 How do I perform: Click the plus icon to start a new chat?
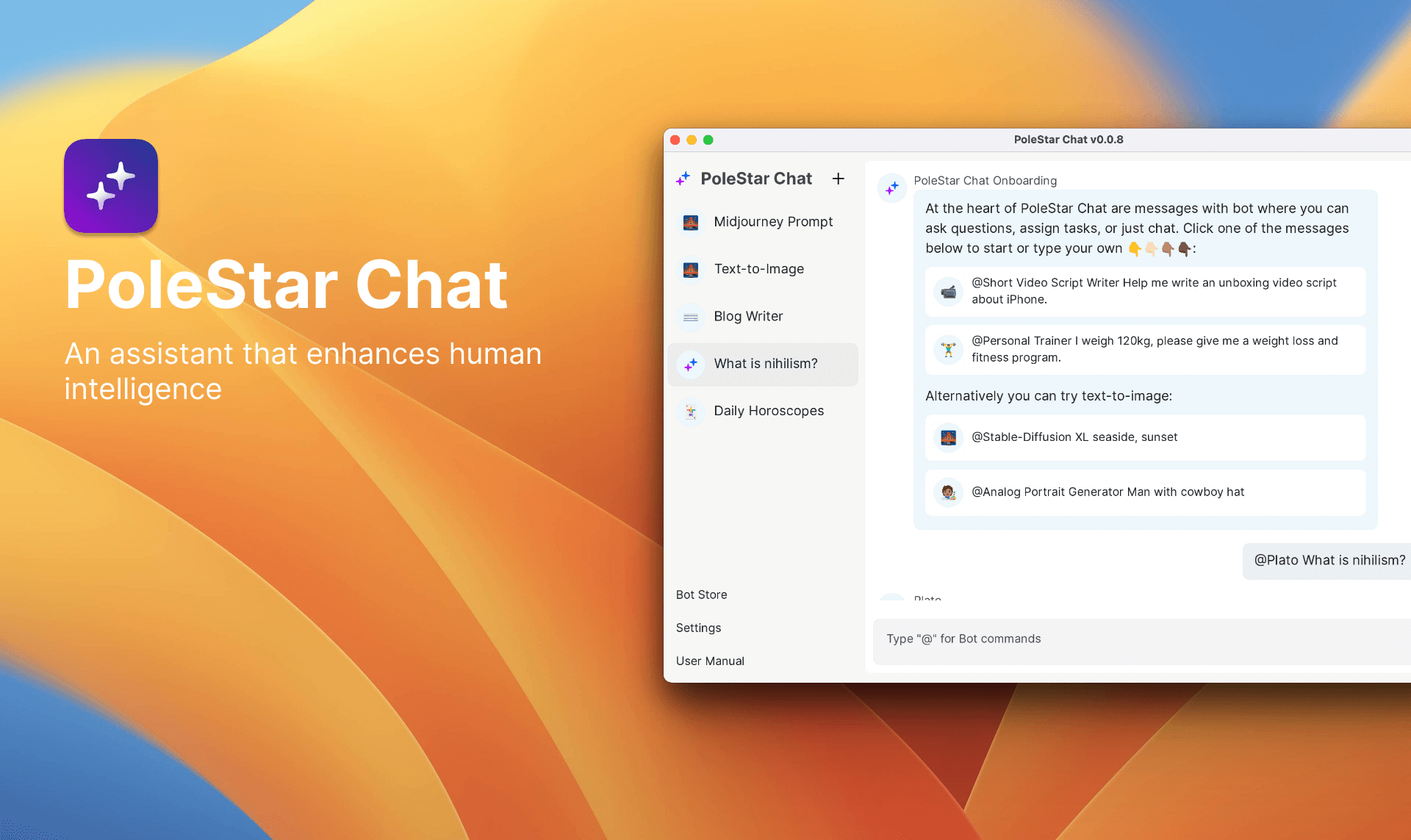coord(838,179)
